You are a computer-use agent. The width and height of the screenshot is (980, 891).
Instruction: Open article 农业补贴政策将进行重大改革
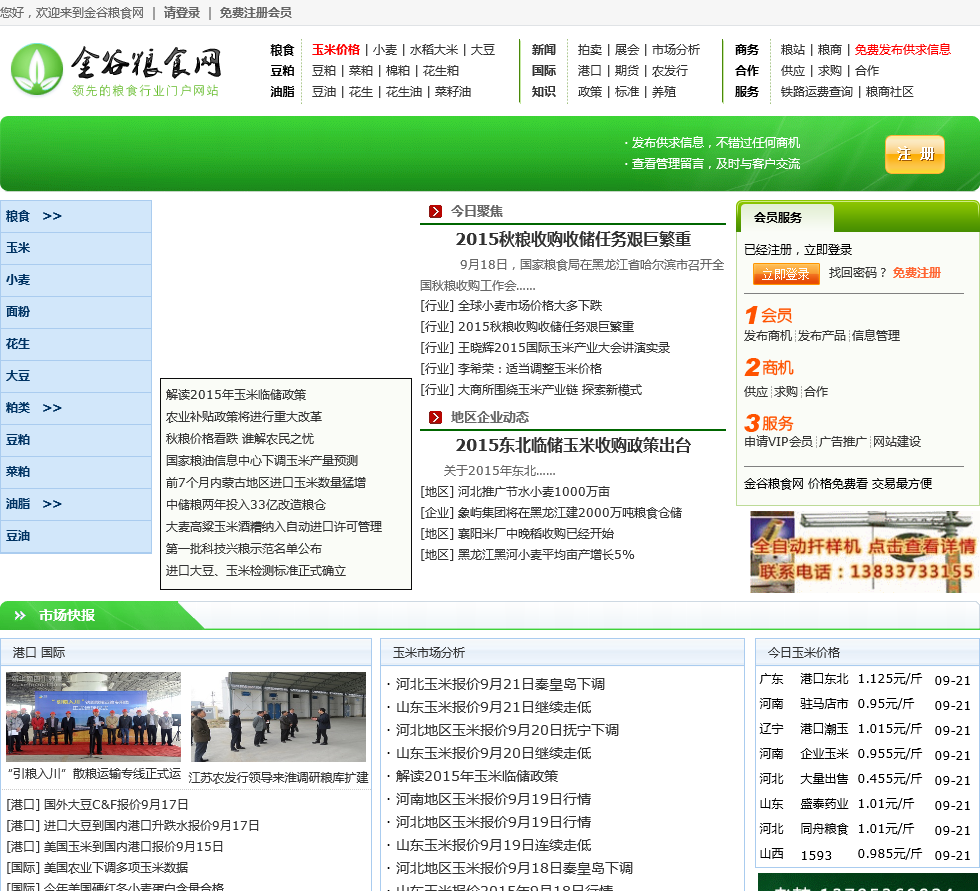pos(244,417)
